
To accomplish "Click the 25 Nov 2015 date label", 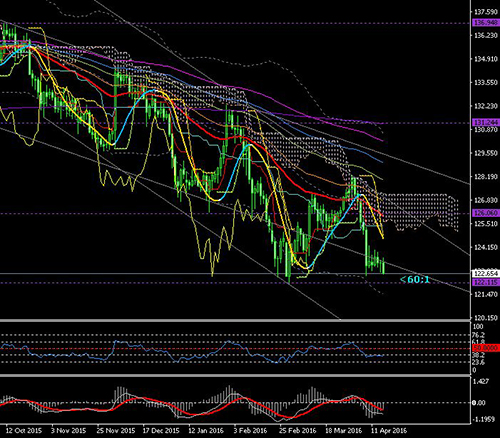I will [x=116, y=430].
